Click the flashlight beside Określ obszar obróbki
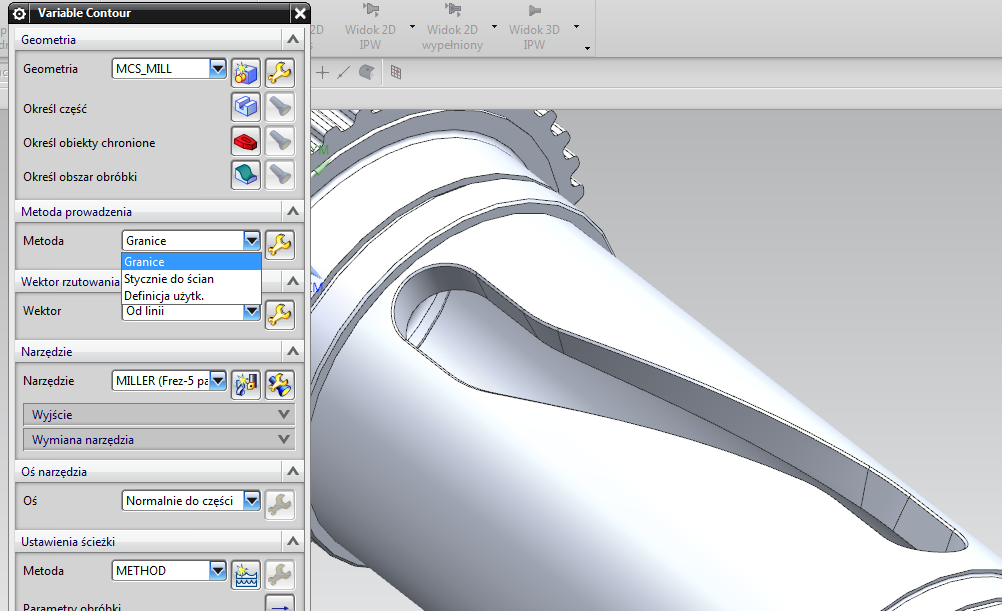1002x611 pixels. pyautogui.click(x=280, y=174)
